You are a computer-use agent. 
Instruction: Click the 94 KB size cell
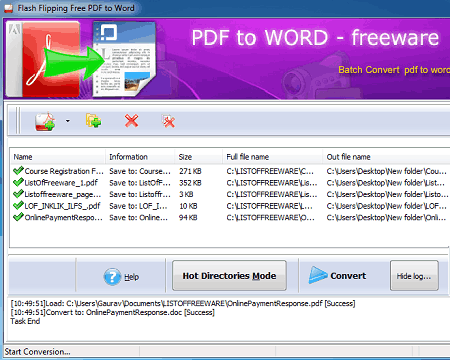188,218
